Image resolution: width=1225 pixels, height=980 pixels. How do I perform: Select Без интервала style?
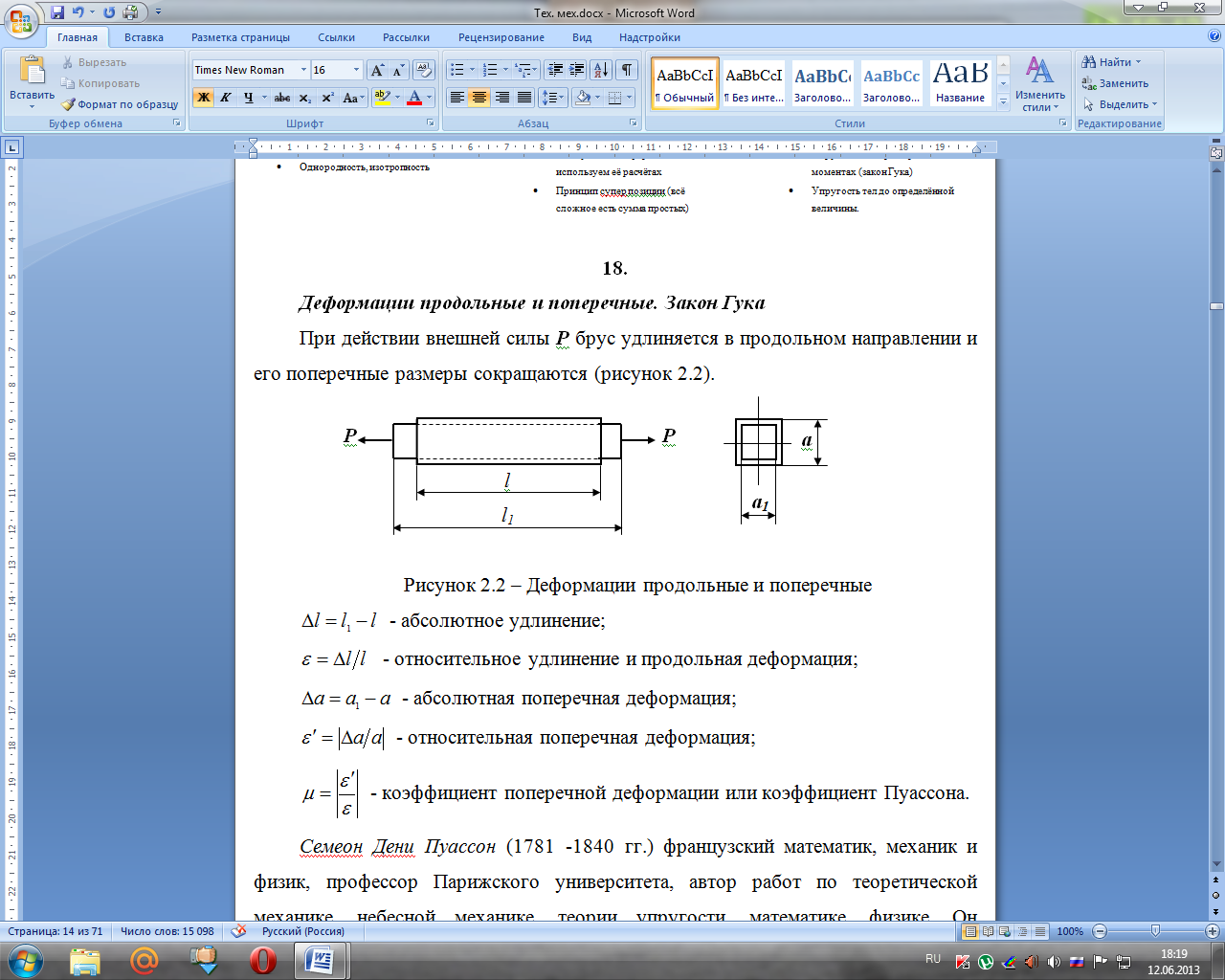click(x=754, y=83)
